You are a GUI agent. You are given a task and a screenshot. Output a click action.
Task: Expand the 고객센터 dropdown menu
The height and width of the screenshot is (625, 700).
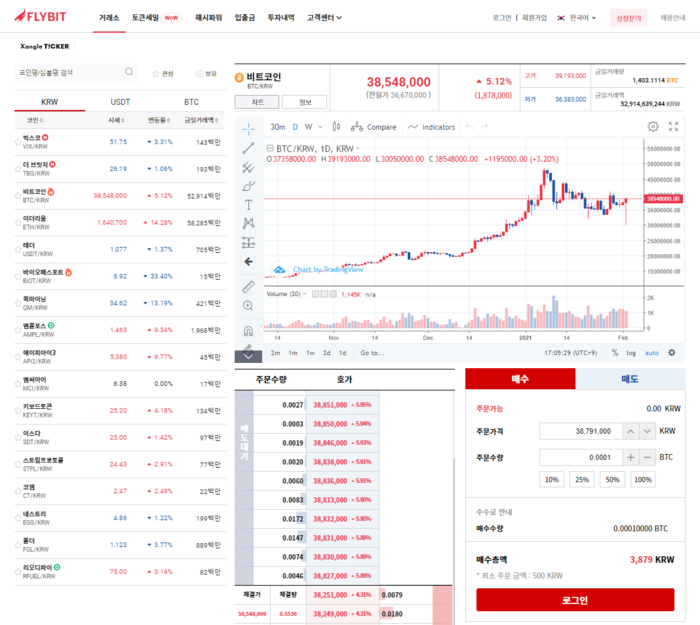[x=324, y=18]
